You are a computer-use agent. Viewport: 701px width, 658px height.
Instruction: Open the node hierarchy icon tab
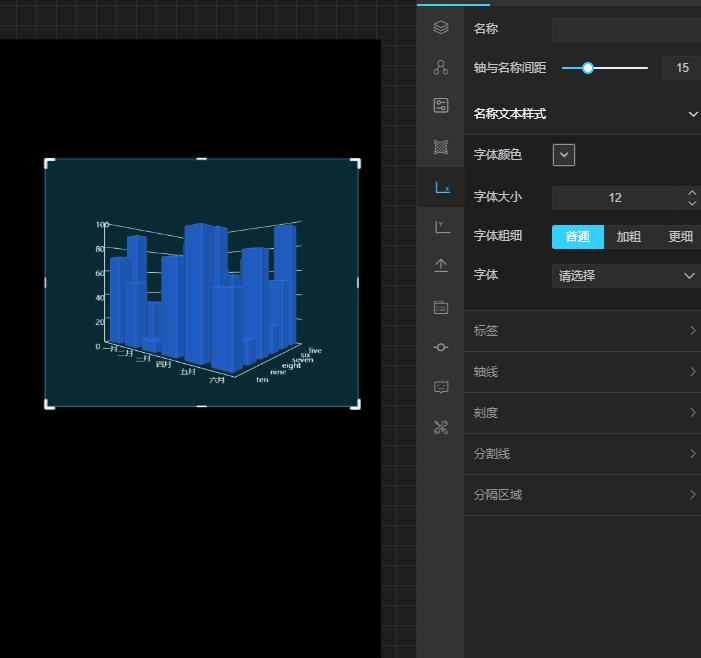tap(441, 67)
